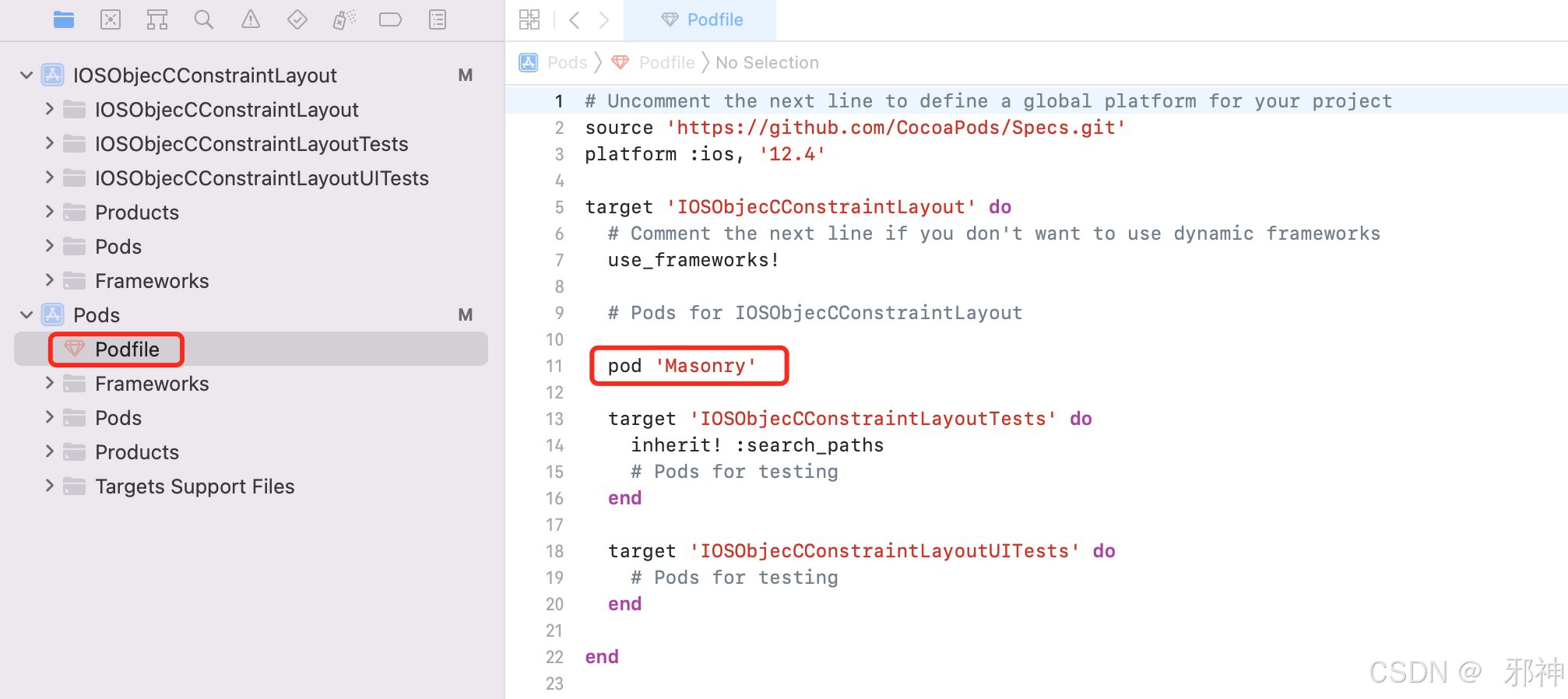The width and height of the screenshot is (1568, 699).
Task: Open the Debug navigator spray icon
Action: pyautogui.click(x=344, y=19)
